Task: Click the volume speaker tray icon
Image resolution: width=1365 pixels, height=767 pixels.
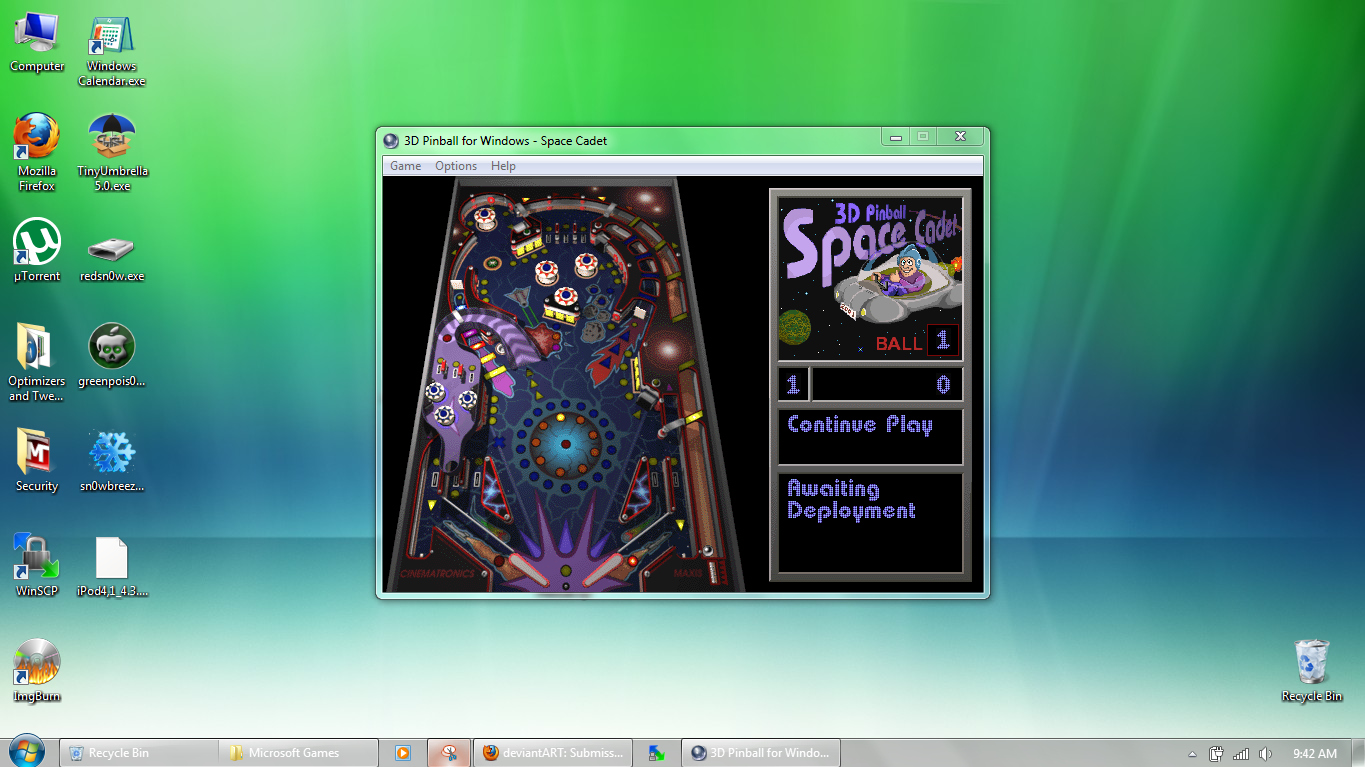Action: coord(1265,754)
